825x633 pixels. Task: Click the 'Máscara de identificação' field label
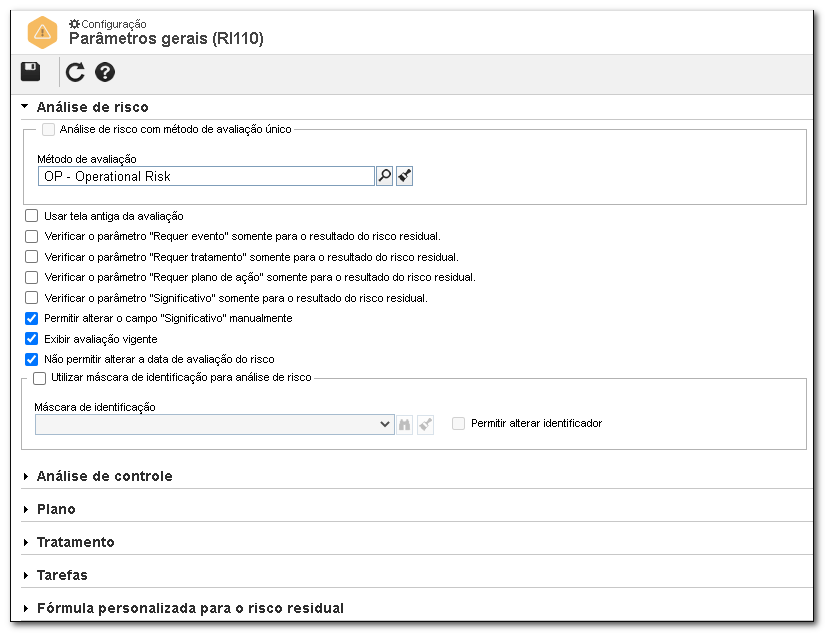[x=95, y=407]
